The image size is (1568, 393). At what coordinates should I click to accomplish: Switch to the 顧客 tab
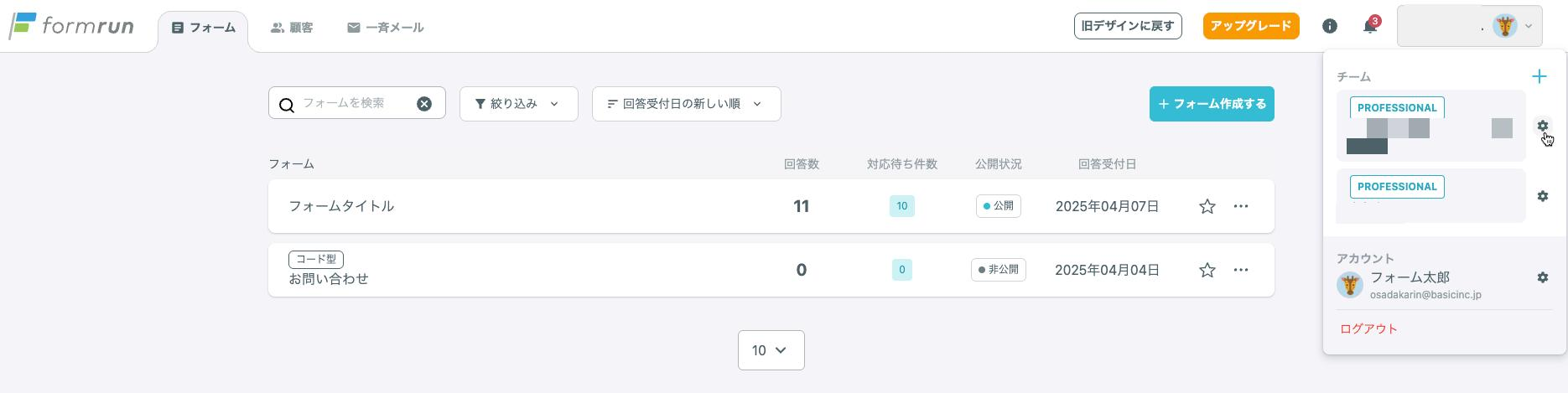point(292,28)
